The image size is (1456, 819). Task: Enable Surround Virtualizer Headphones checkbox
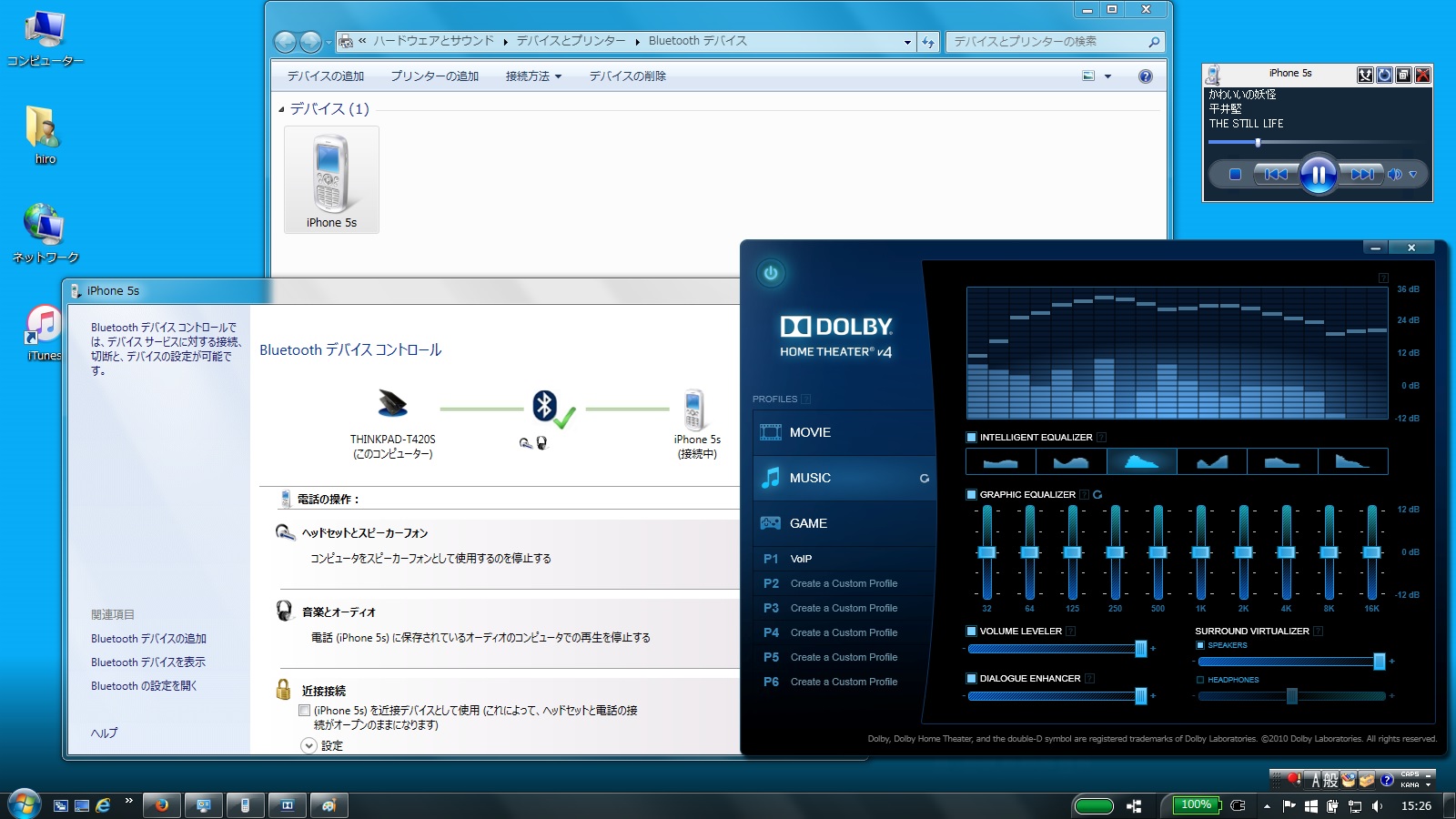tap(1200, 680)
